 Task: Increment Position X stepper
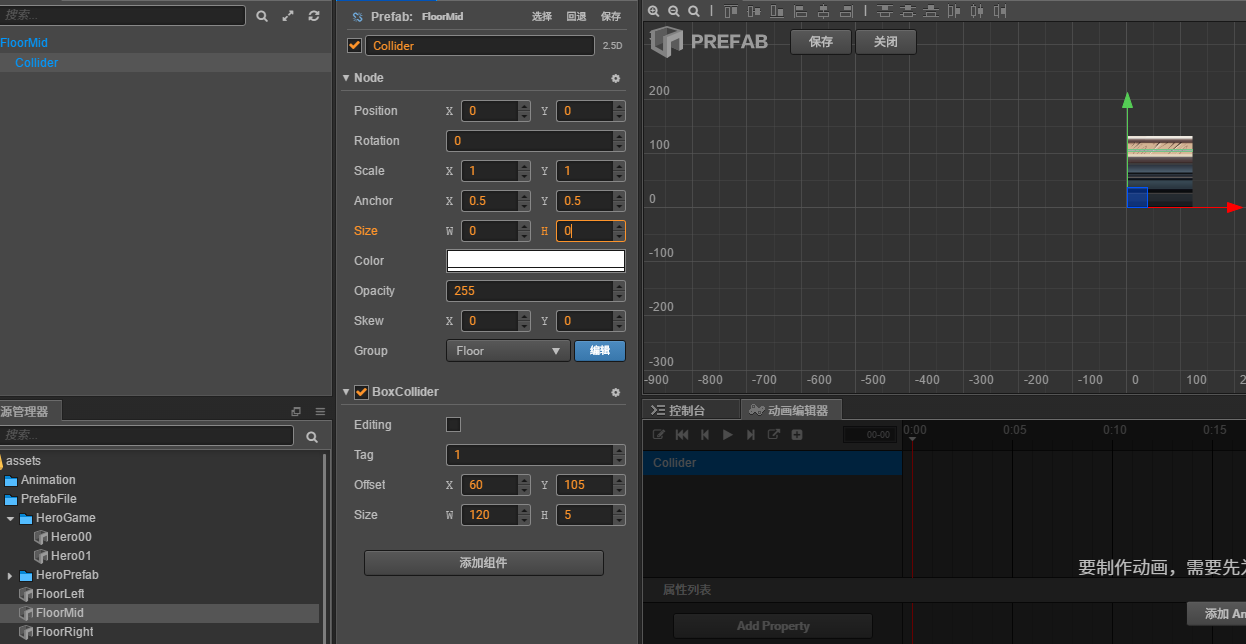click(x=524, y=106)
